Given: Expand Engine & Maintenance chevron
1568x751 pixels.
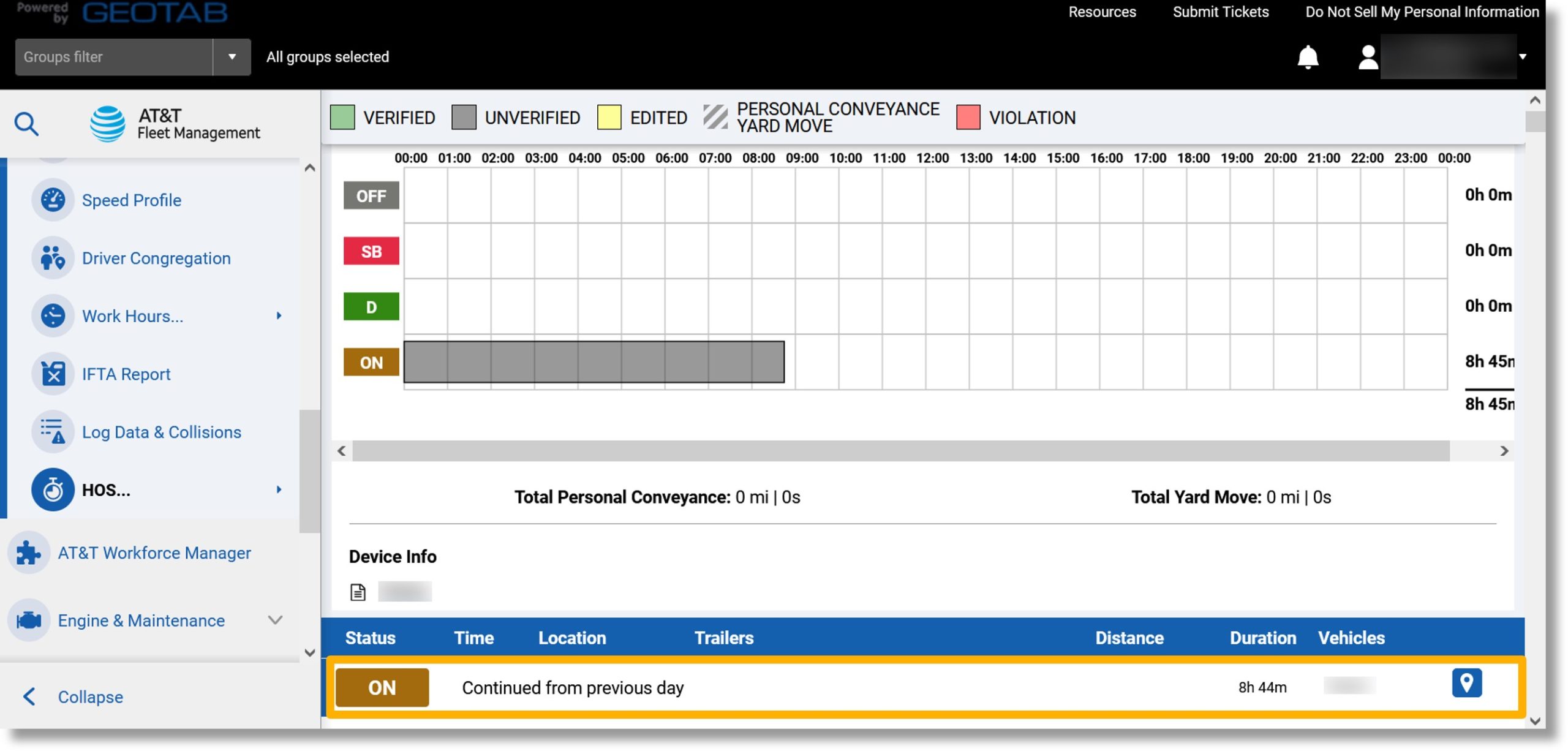Looking at the screenshot, I should pos(276,620).
